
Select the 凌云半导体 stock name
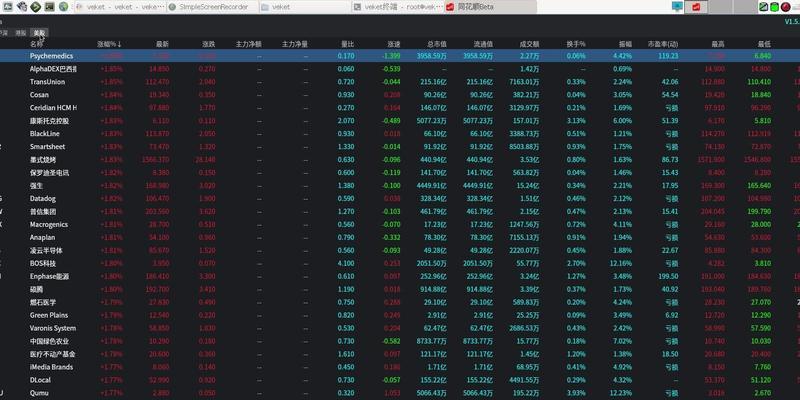(46, 251)
